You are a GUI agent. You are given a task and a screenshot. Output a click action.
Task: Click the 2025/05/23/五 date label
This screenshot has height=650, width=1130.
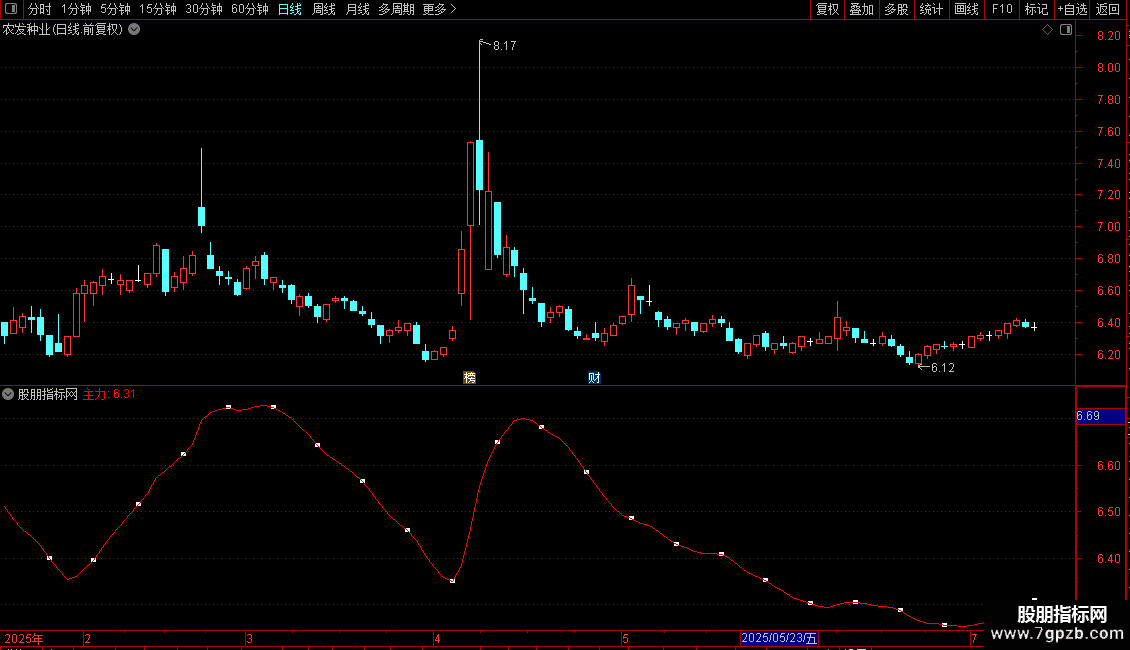click(x=779, y=638)
